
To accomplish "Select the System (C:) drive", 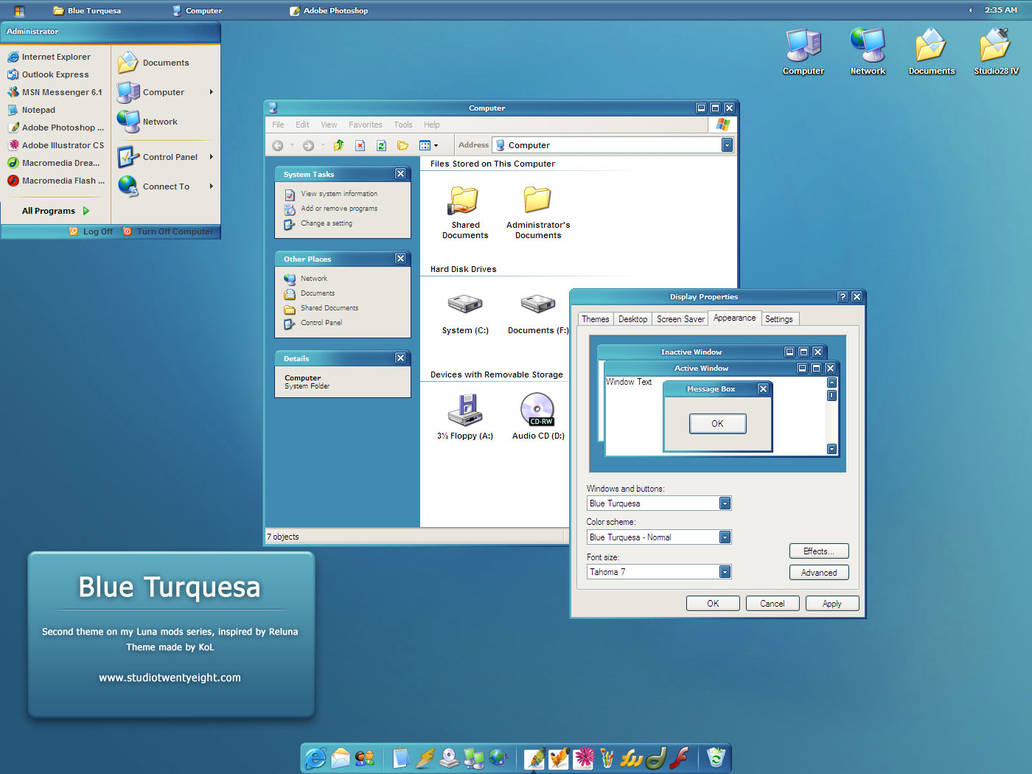I will click(465, 315).
